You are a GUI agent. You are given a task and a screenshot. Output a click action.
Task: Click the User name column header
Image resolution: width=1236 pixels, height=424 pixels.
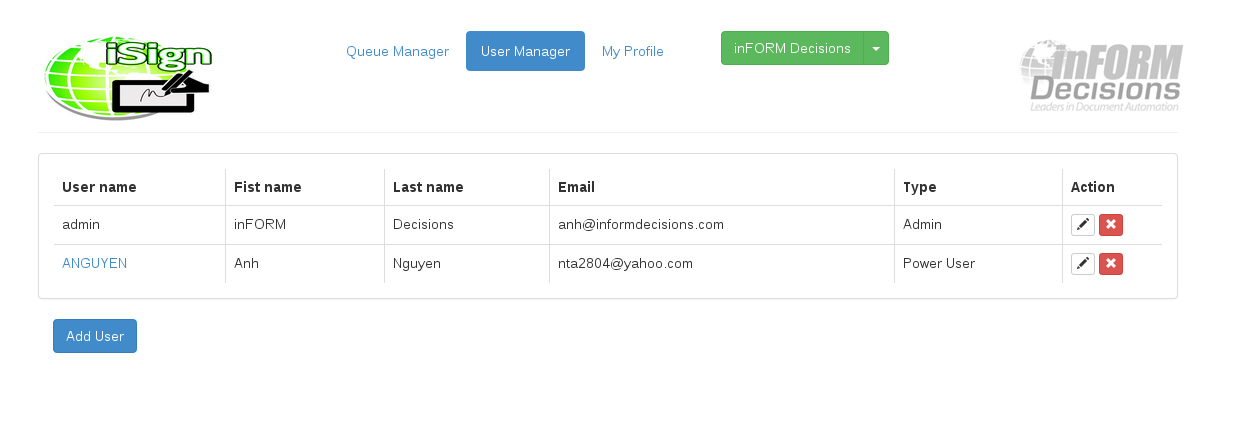click(x=99, y=187)
